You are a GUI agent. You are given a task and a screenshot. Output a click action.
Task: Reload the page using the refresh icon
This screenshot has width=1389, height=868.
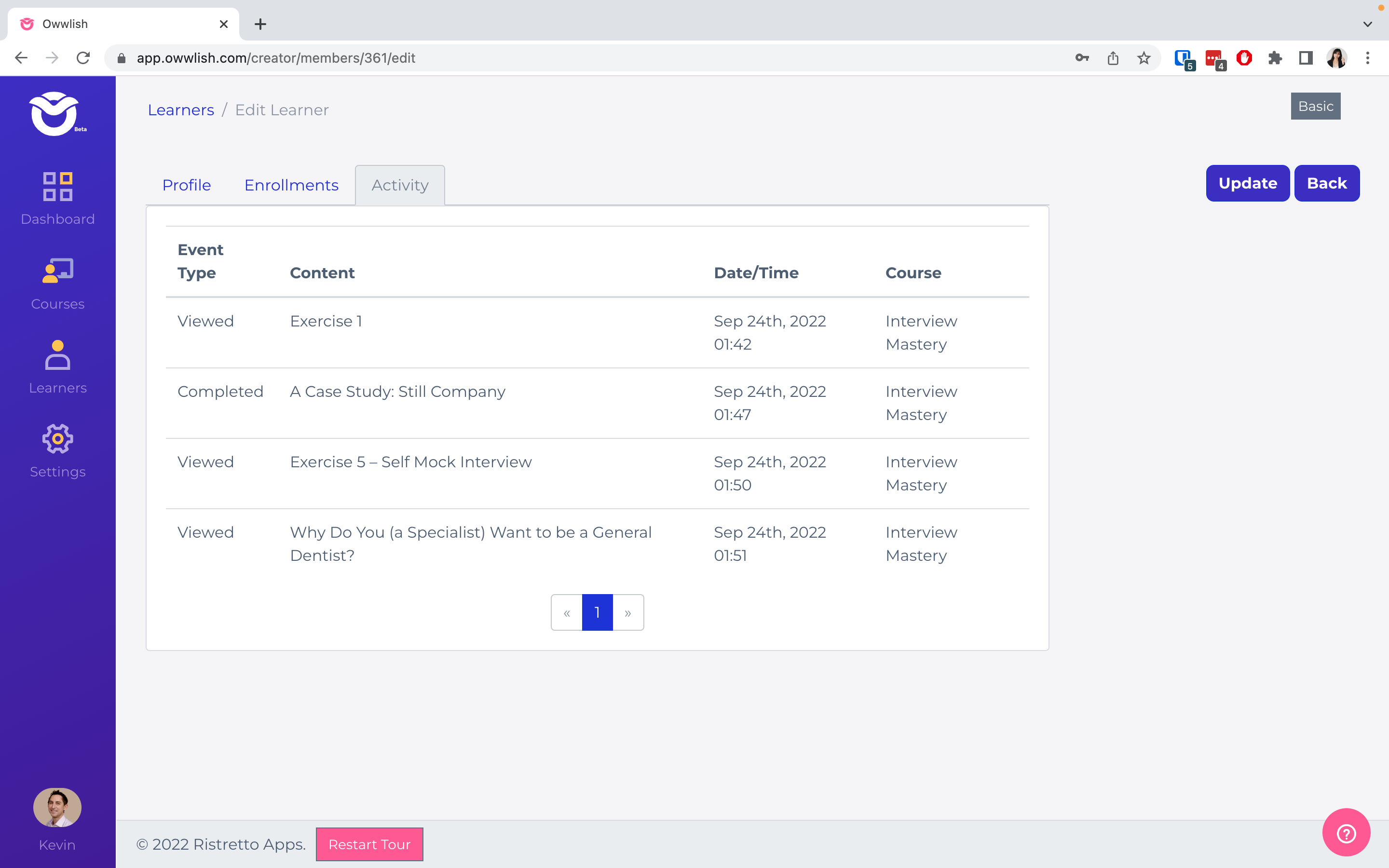(x=83, y=57)
